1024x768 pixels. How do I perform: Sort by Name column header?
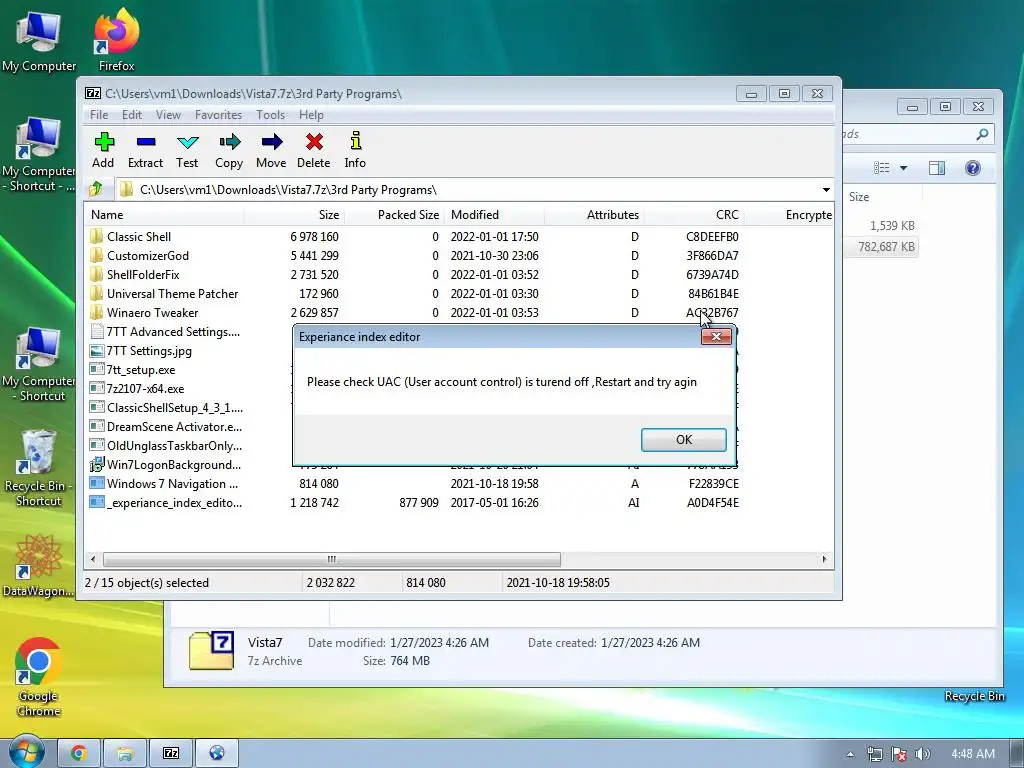[165, 214]
